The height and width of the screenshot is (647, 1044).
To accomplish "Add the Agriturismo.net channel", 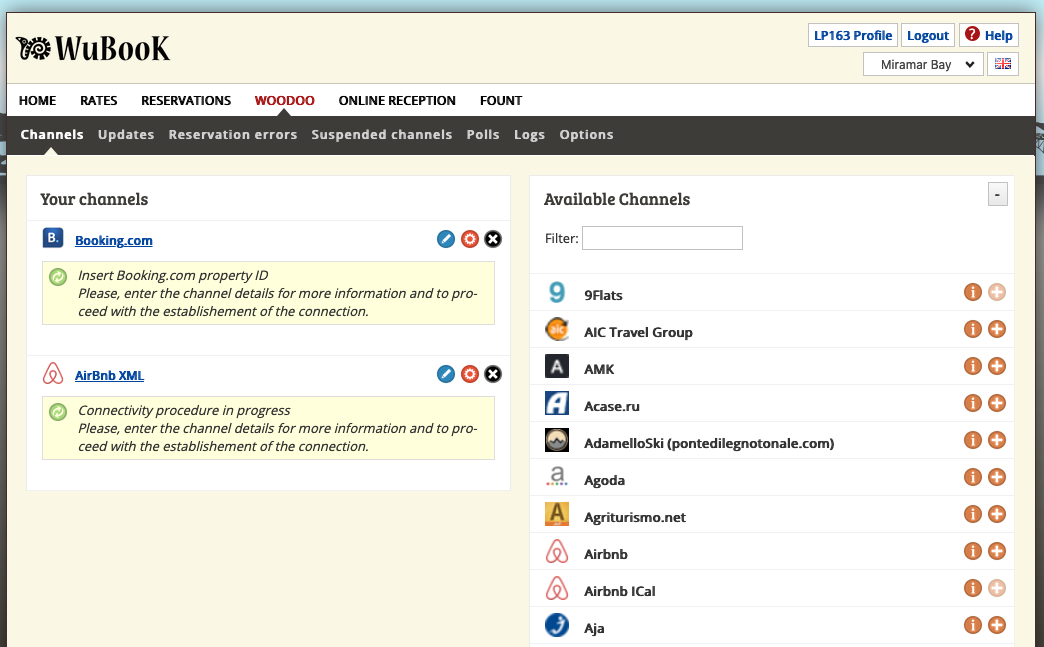I will click(997, 514).
